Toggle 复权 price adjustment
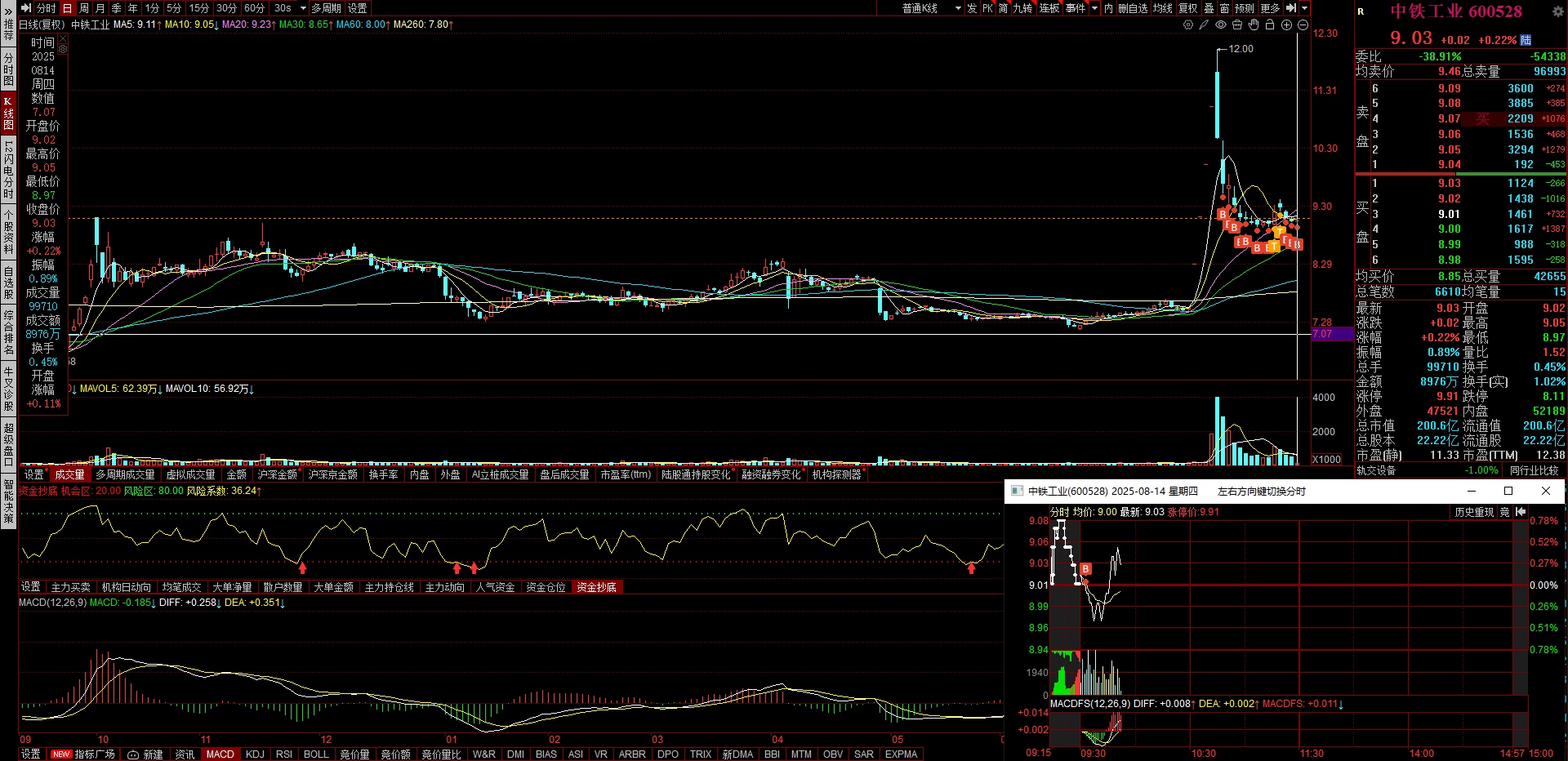The height and width of the screenshot is (761, 1568). [1188, 8]
